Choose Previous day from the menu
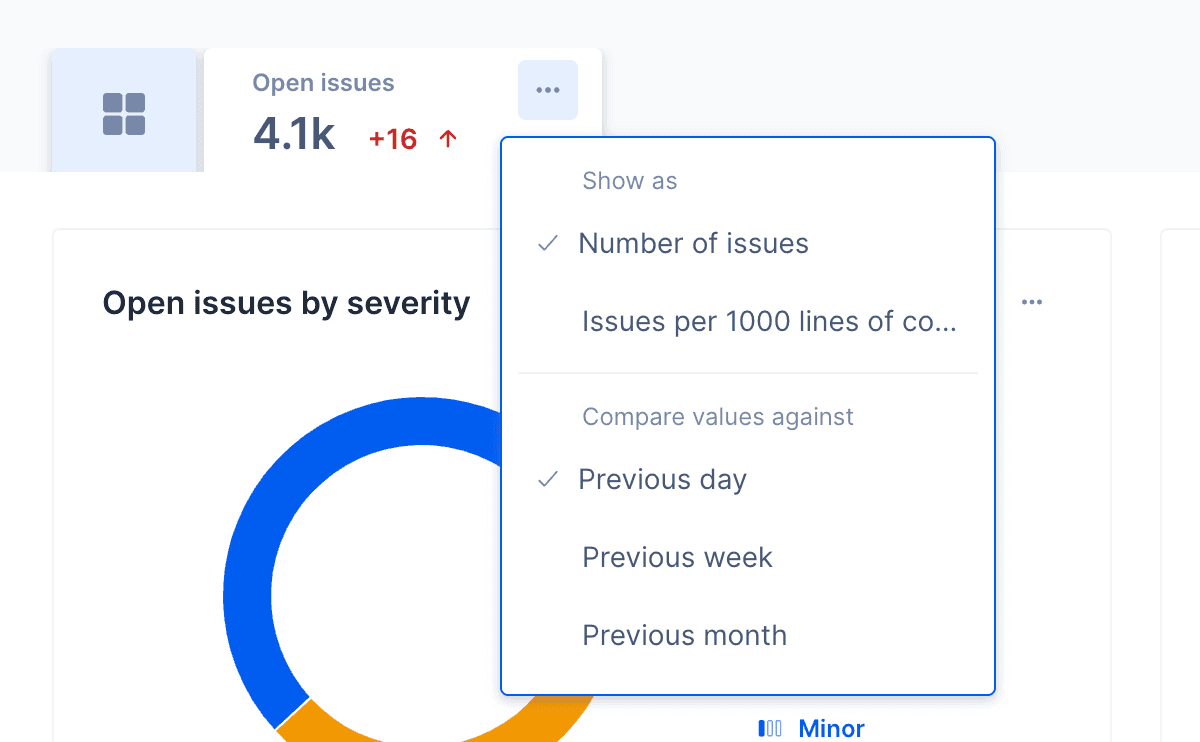 pyautogui.click(x=661, y=479)
